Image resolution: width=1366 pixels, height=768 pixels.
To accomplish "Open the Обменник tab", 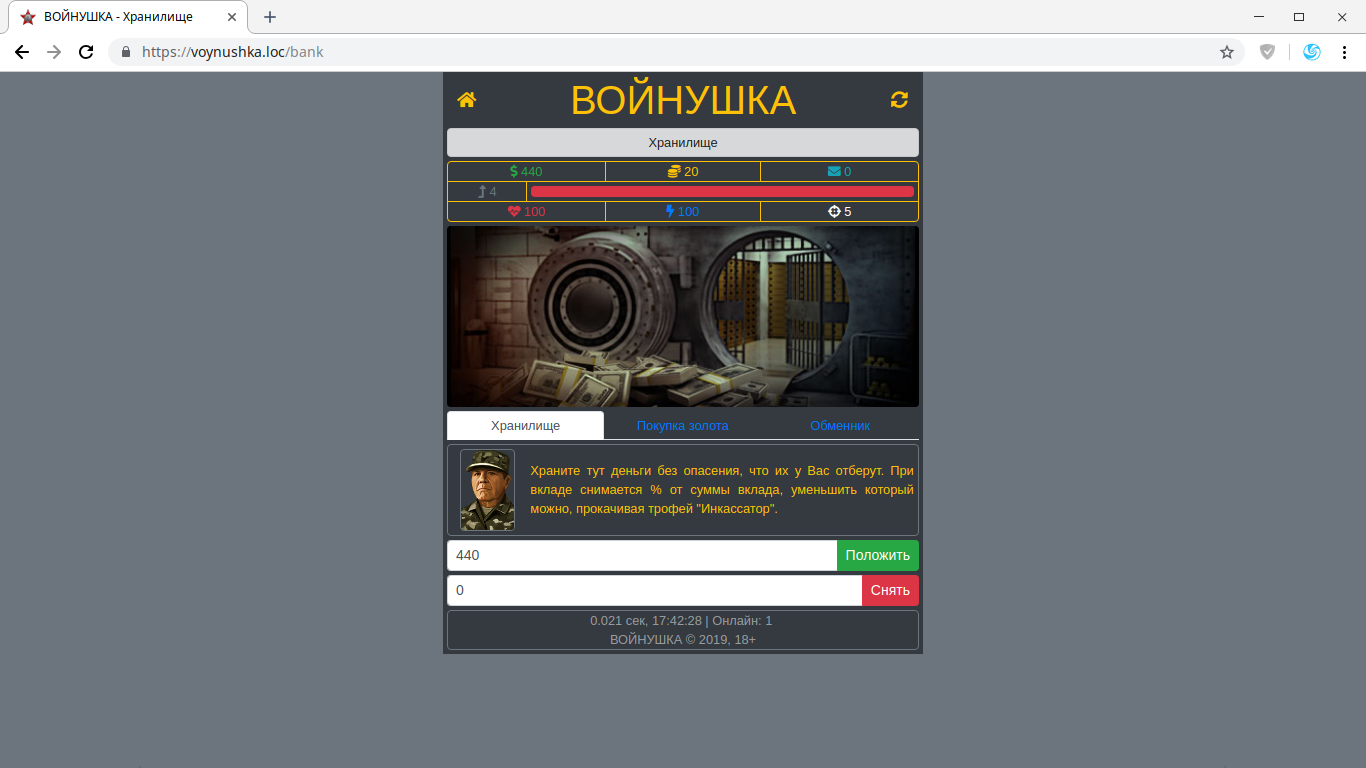I will click(840, 426).
